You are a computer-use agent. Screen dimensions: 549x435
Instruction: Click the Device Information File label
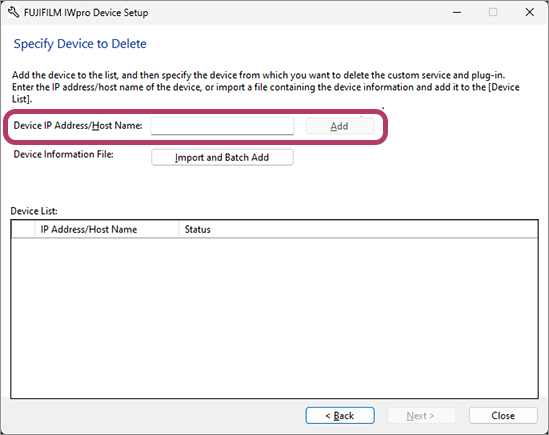coord(63,154)
